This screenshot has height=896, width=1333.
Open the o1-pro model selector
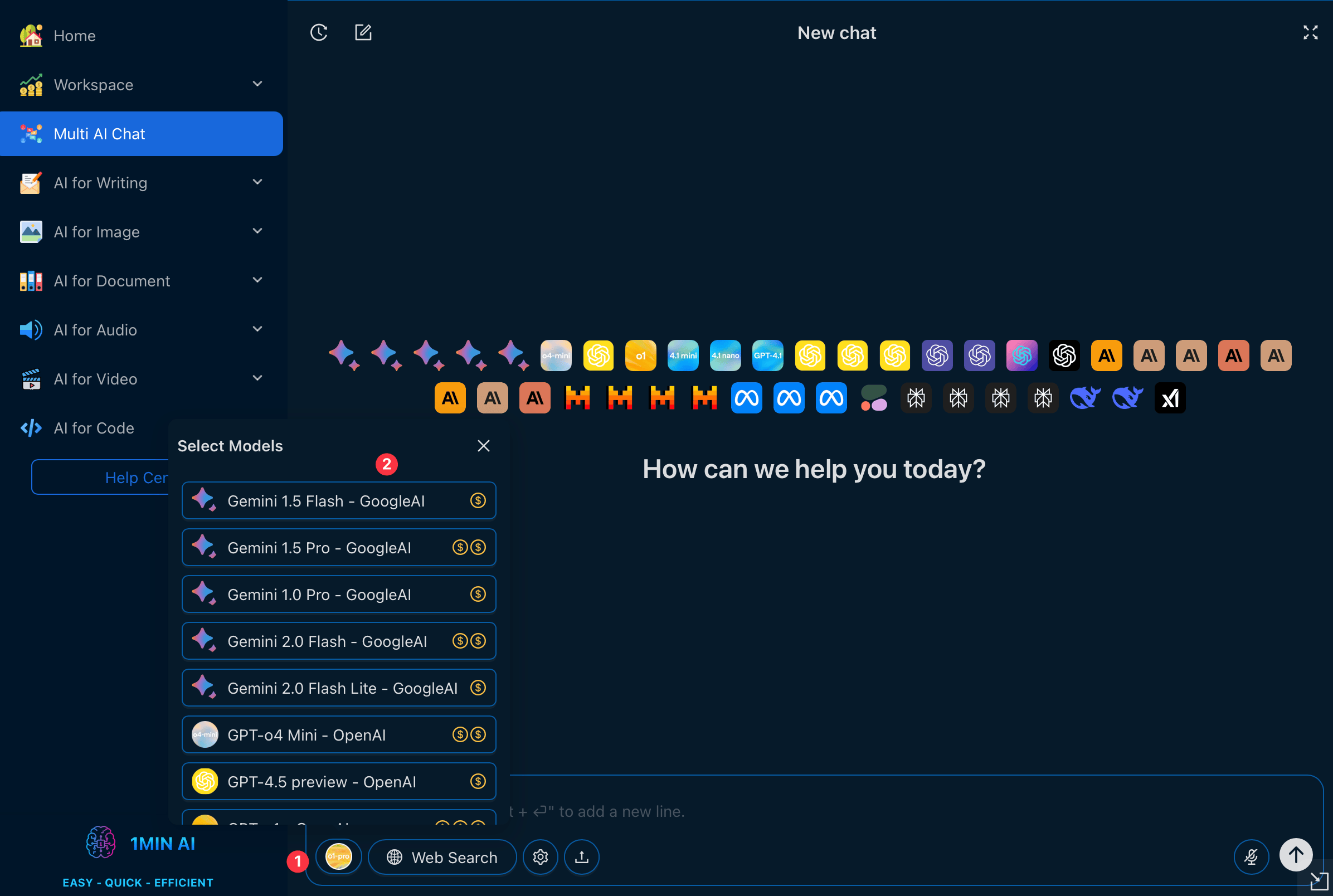[x=339, y=856]
